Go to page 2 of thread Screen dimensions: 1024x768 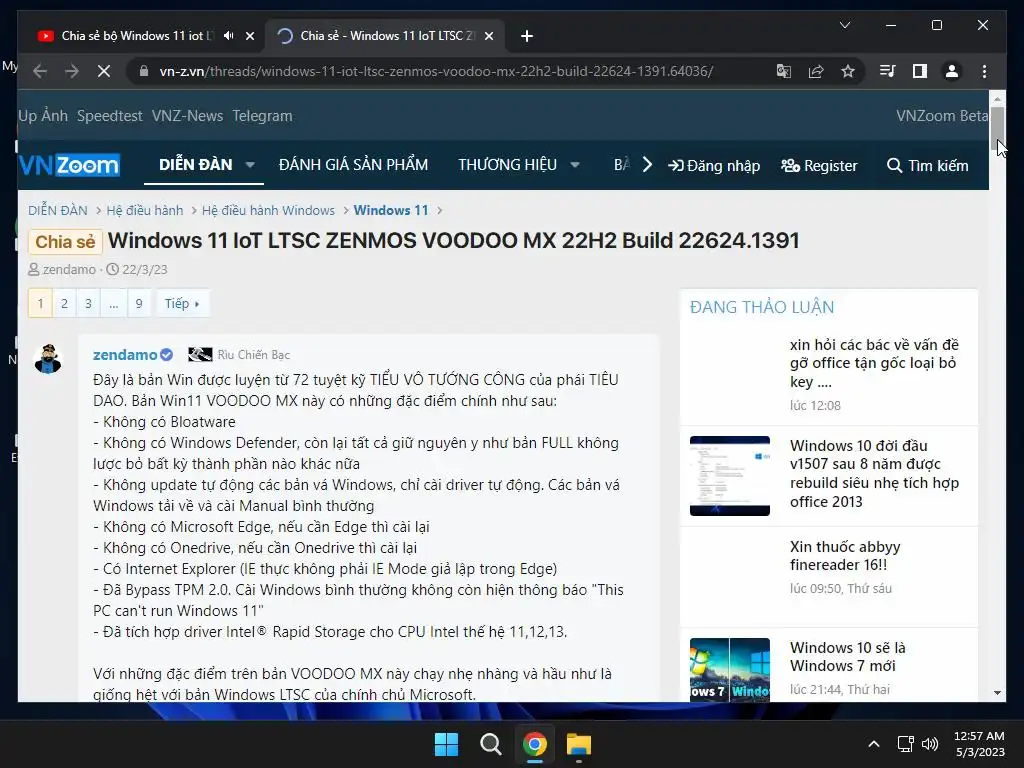(64, 303)
